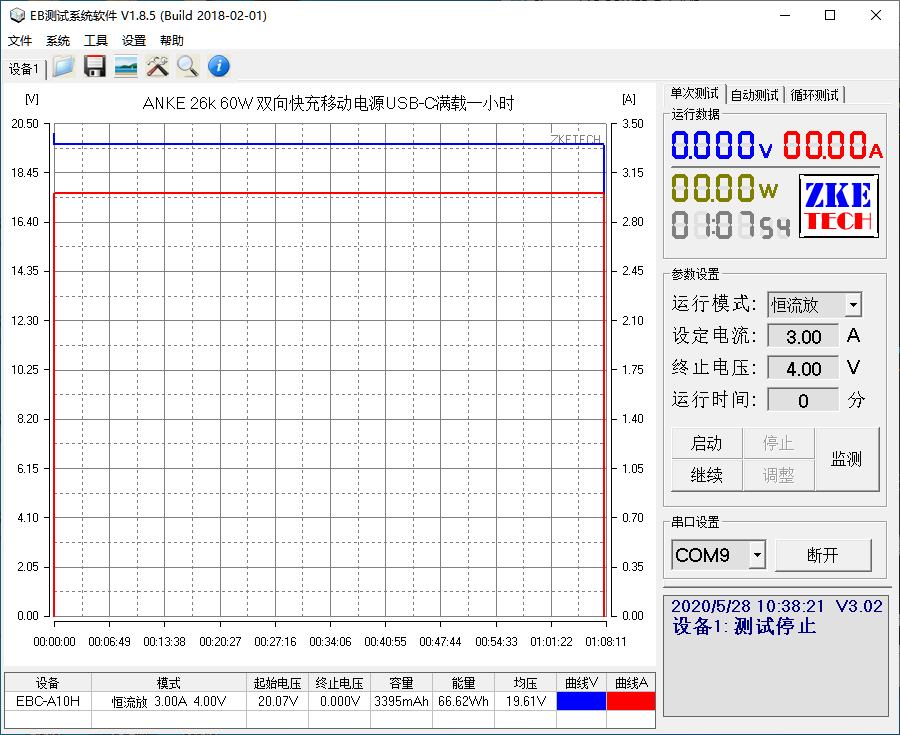The width and height of the screenshot is (900, 735).
Task: Click the 设备 column header
Action: (48, 683)
